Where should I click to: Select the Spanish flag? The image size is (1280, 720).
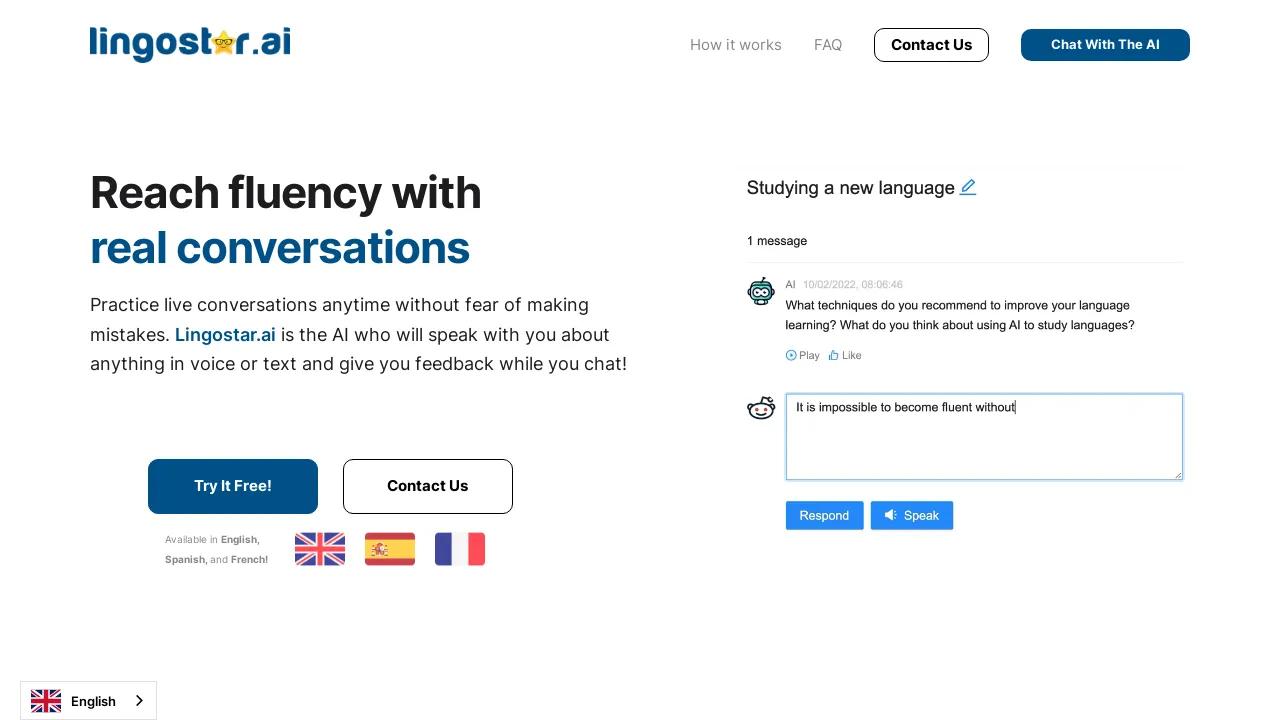click(390, 549)
